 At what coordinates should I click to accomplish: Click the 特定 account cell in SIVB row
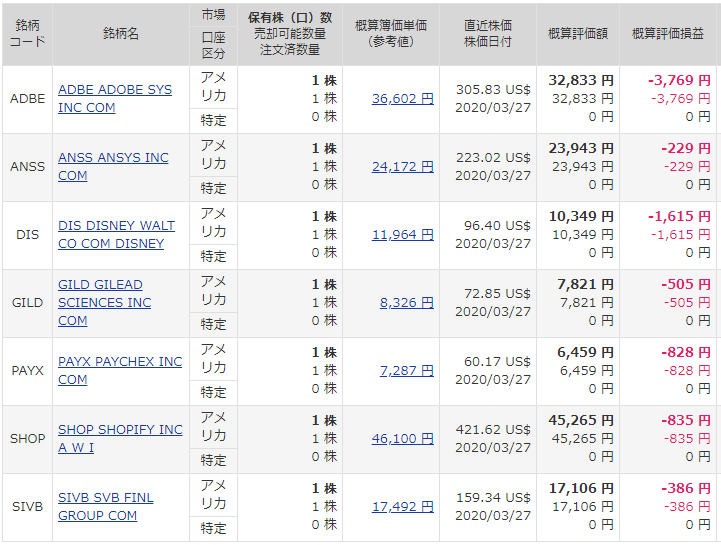tap(213, 528)
